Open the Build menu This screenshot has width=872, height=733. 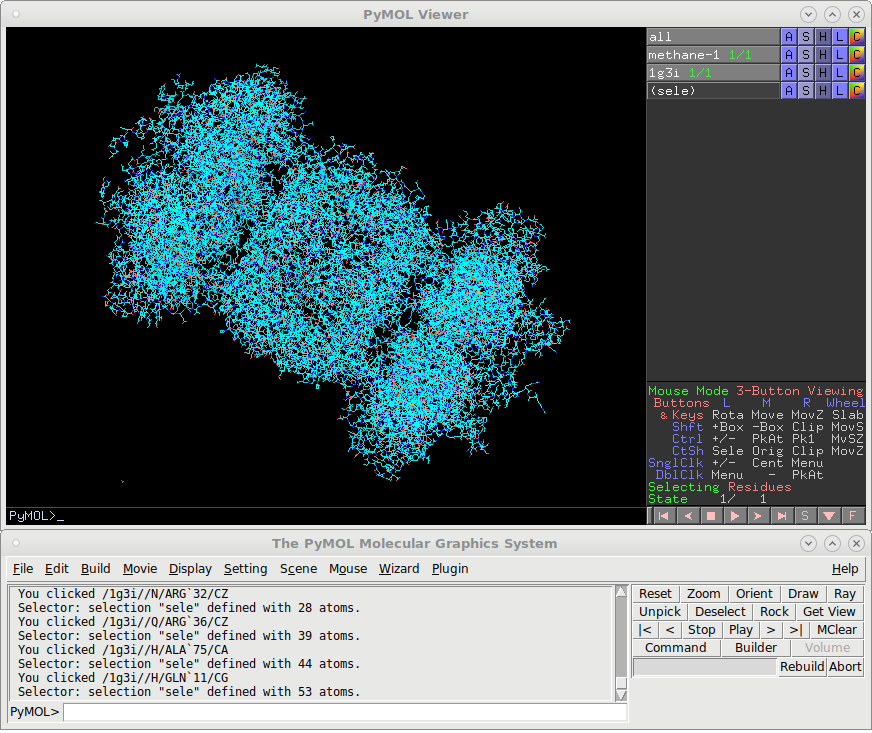click(x=96, y=568)
